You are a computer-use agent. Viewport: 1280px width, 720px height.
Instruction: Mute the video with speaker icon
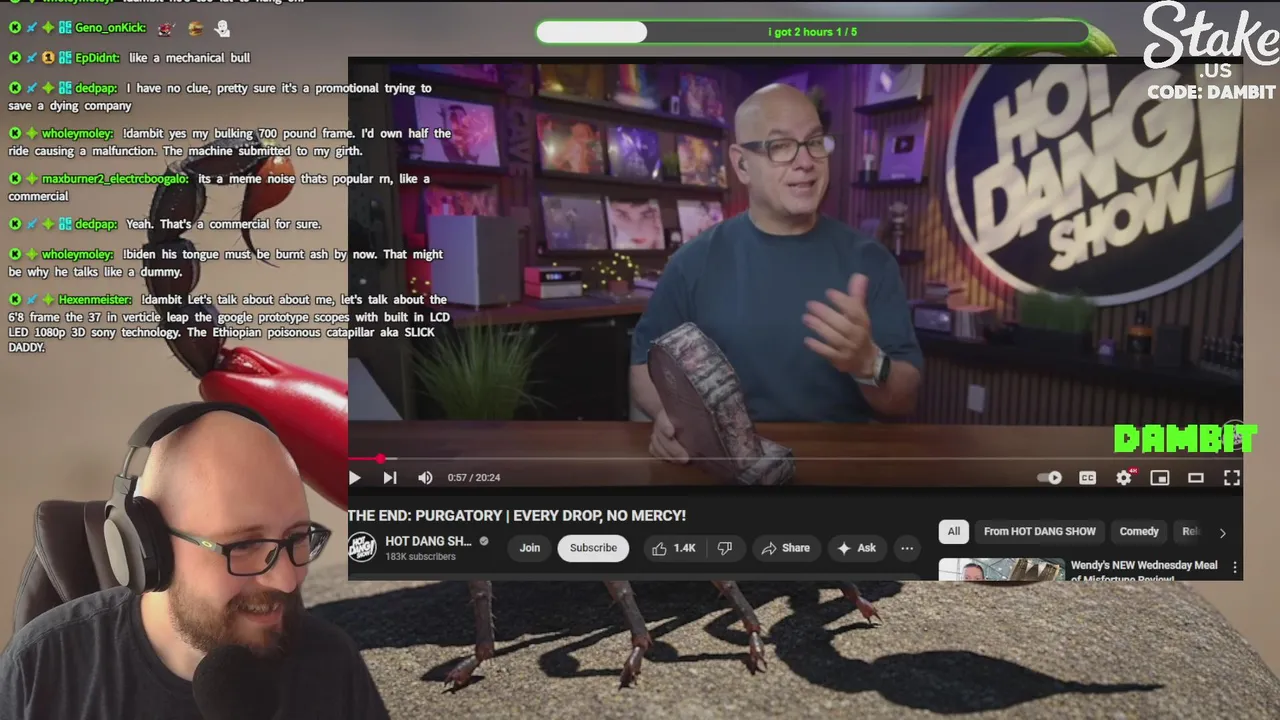click(425, 478)
